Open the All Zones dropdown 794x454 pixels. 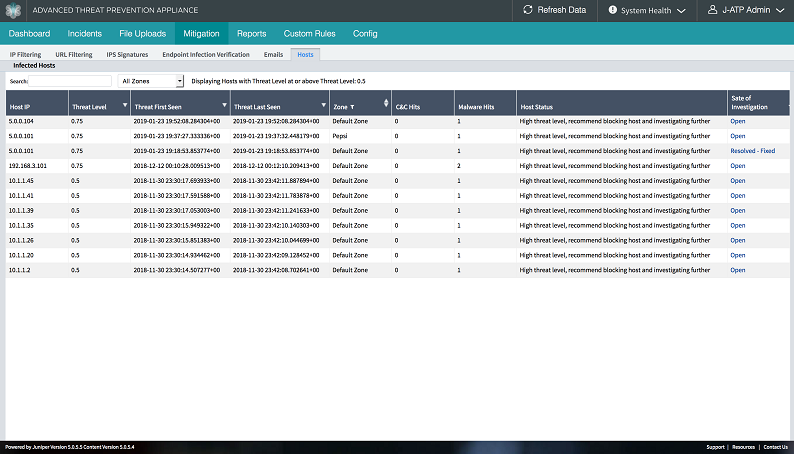coord(151,80)
